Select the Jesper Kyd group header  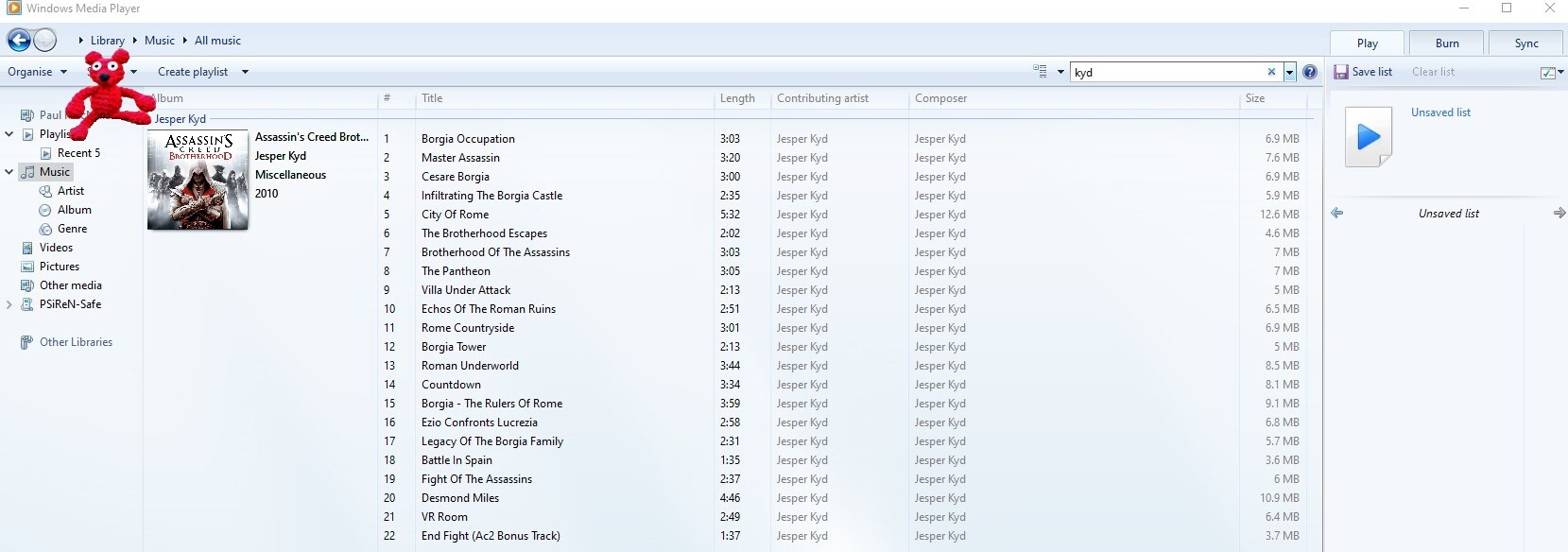[180, 119]
